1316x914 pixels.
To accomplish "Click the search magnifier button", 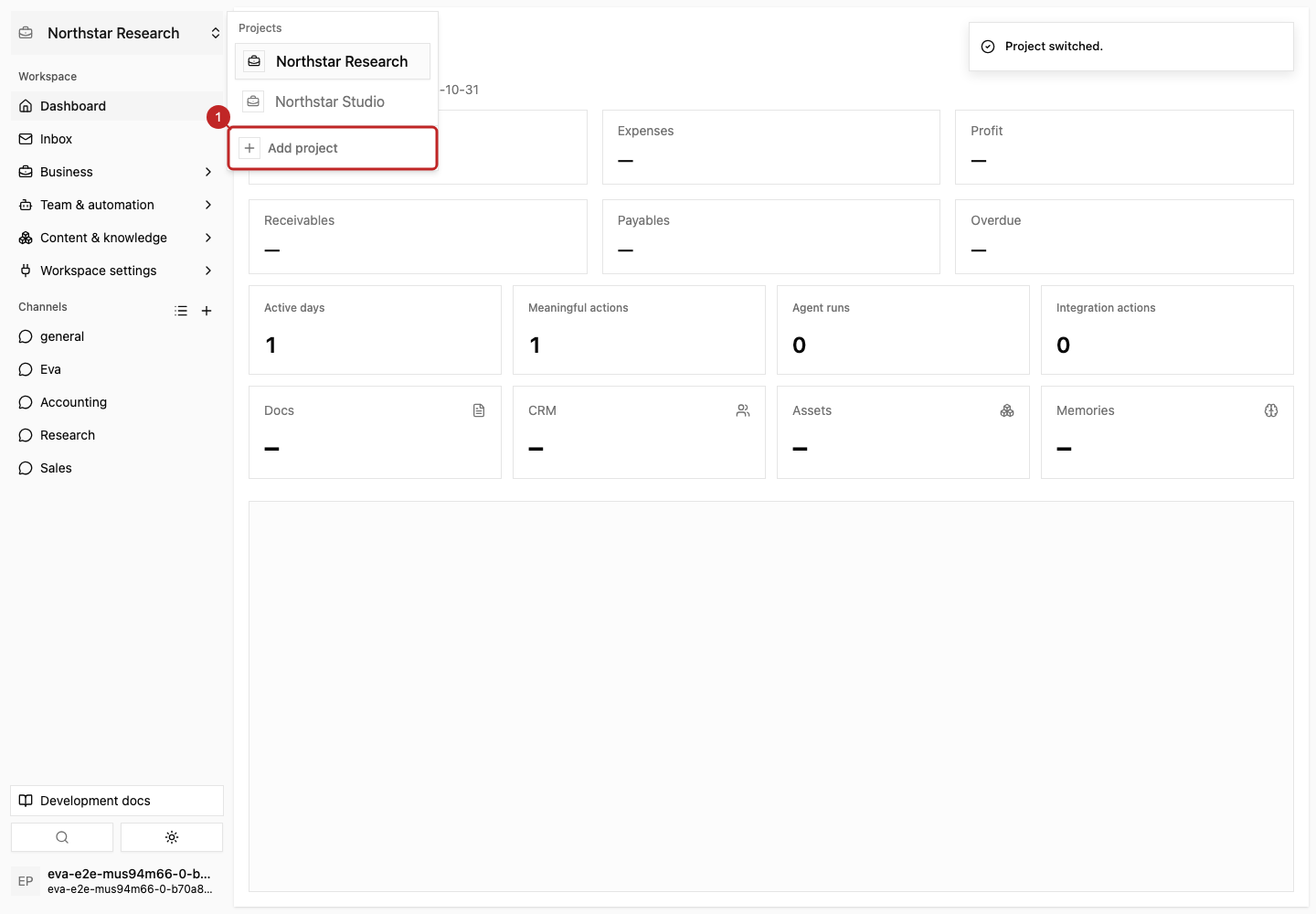I will [x=62, y=837].
